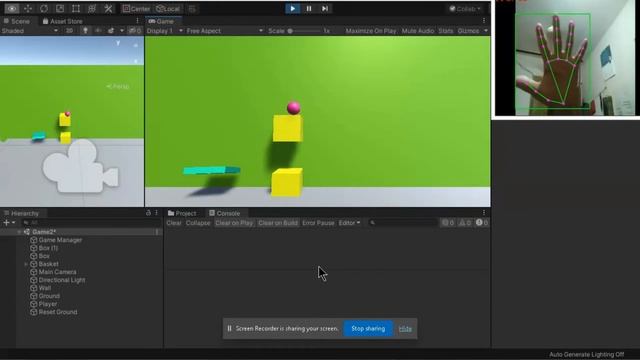Toggle the Hierarchy lock icon
The width and height of the screenshot is (640, 360).
[x=149, y=213]
